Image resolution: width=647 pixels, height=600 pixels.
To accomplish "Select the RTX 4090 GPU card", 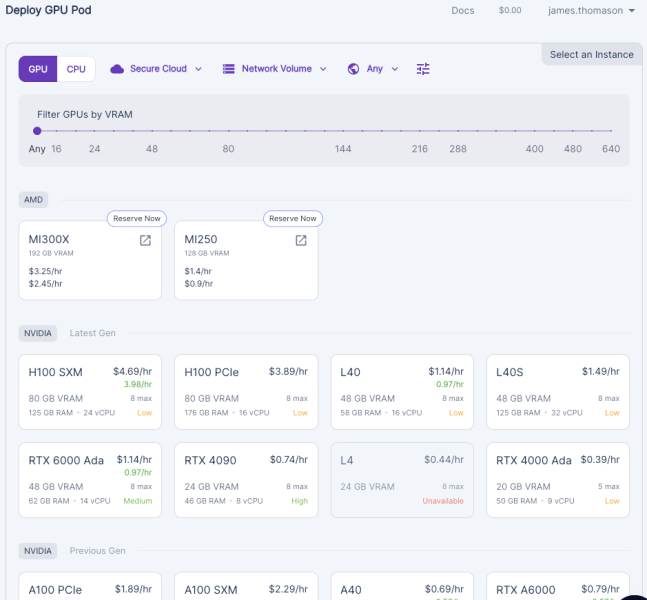I will [246, 480].
